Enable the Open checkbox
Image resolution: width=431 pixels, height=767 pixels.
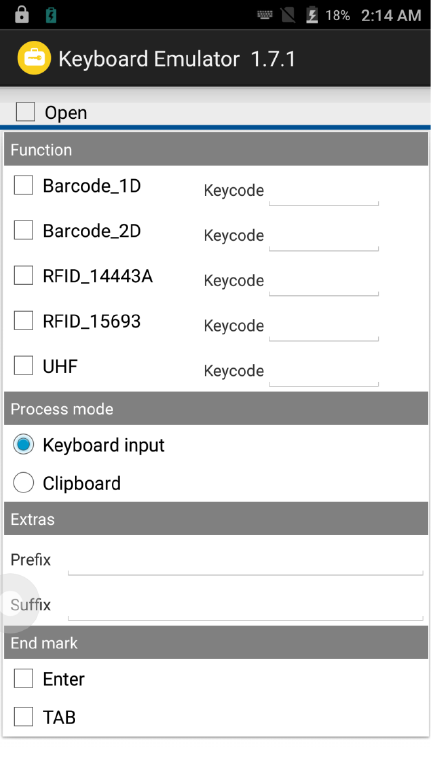click(25, 112)
